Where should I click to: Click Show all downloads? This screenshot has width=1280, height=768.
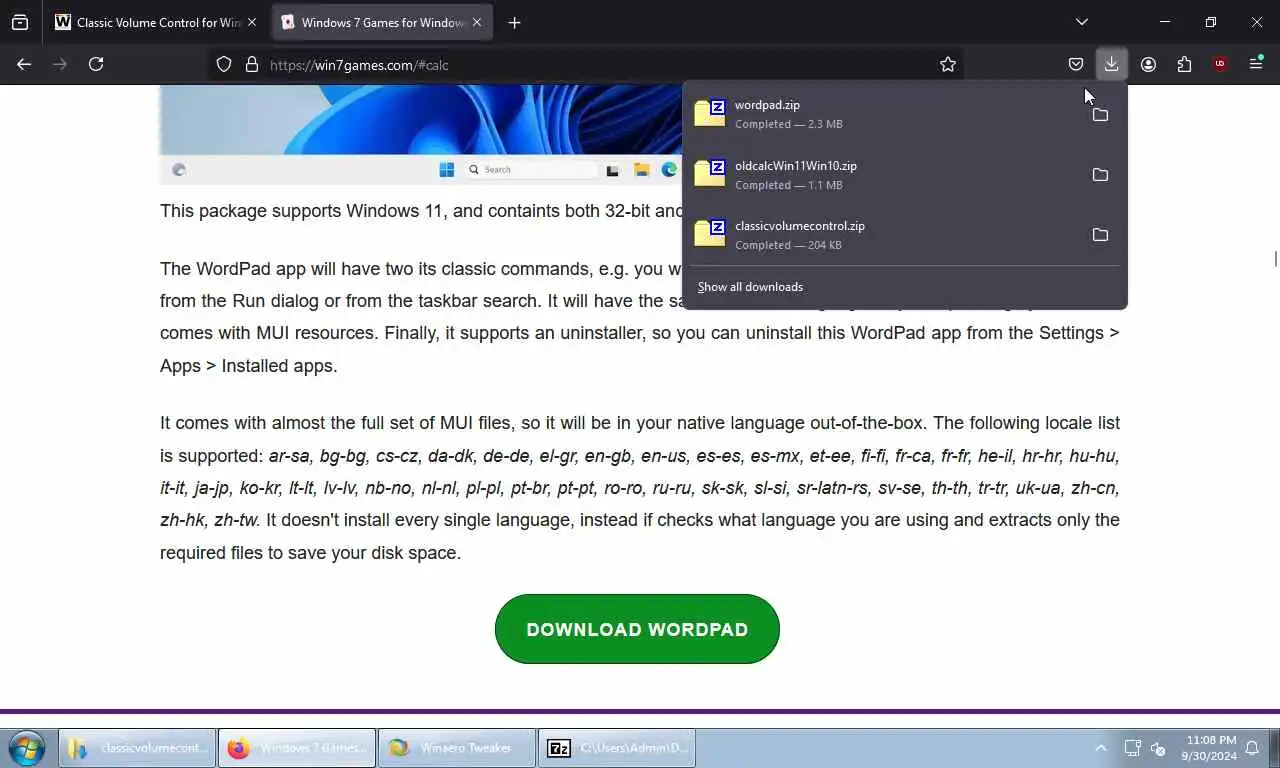click(x=750, y=287)
